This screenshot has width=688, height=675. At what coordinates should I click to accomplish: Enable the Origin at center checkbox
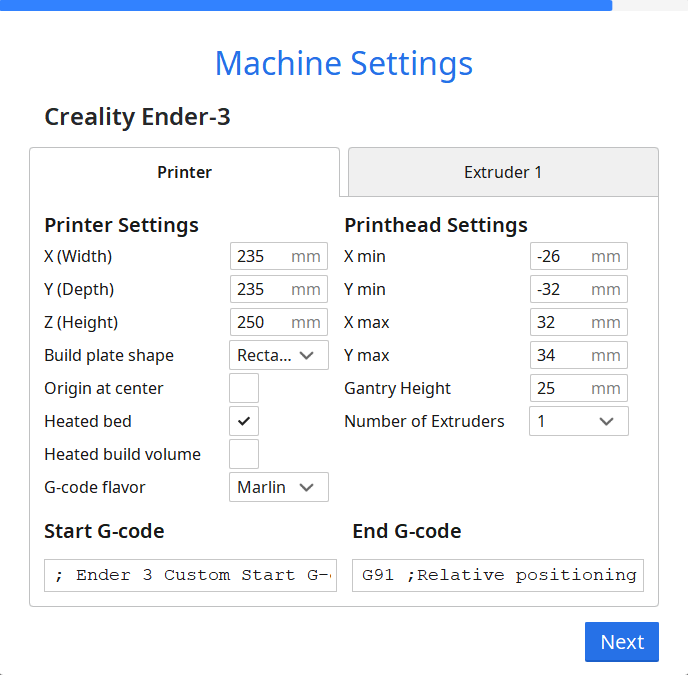pyautogui.click(x=244, y=388)
